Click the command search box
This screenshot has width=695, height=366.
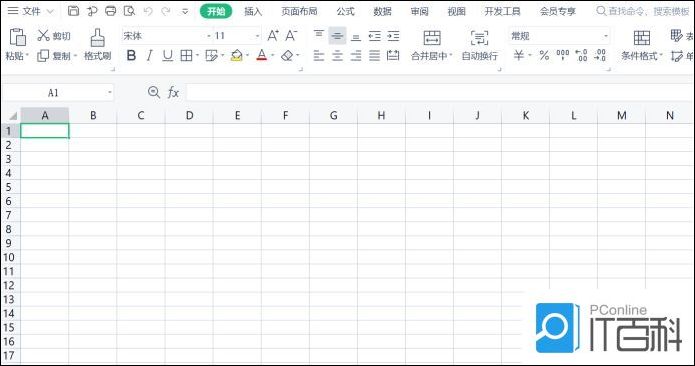click(644, 11)
